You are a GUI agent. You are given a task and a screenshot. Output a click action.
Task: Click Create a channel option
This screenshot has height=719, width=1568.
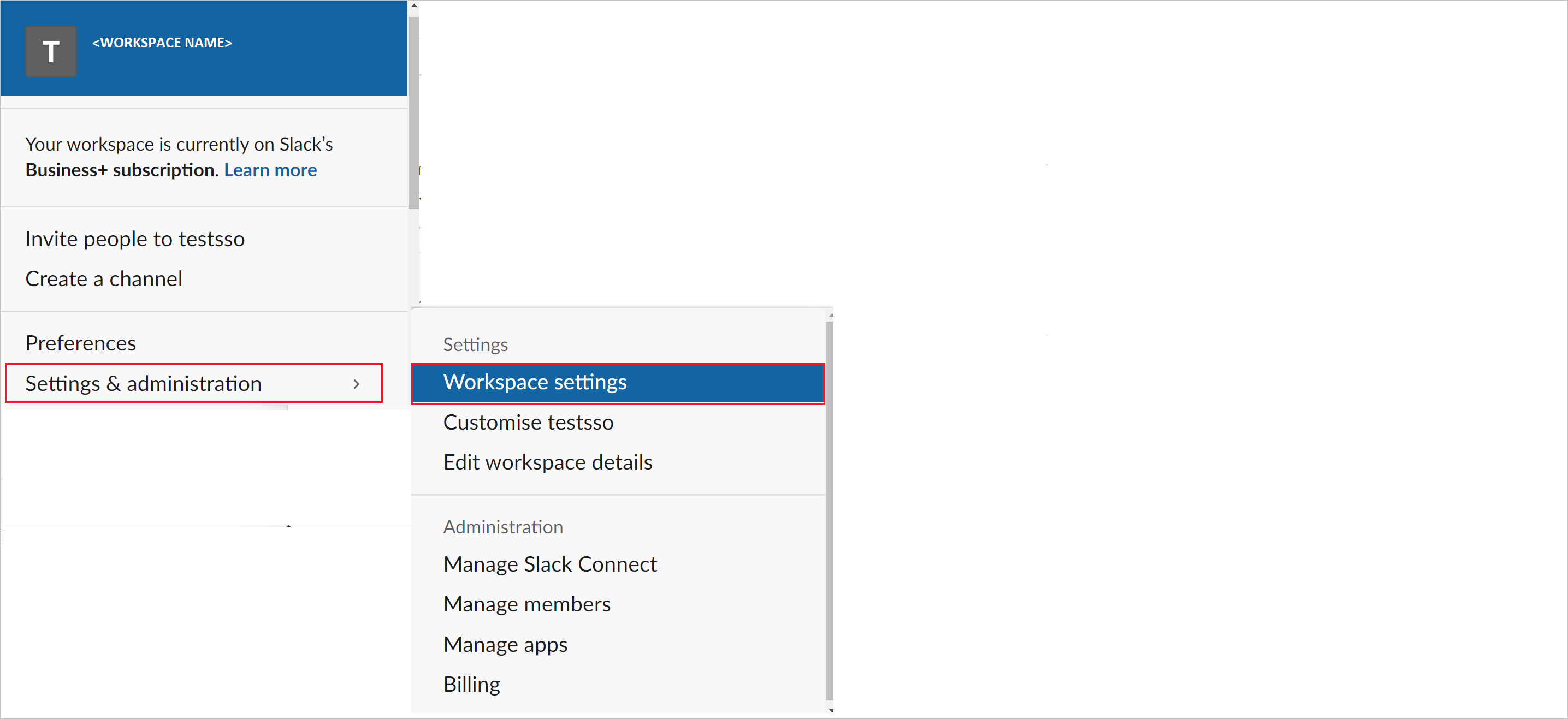(104, 279)
